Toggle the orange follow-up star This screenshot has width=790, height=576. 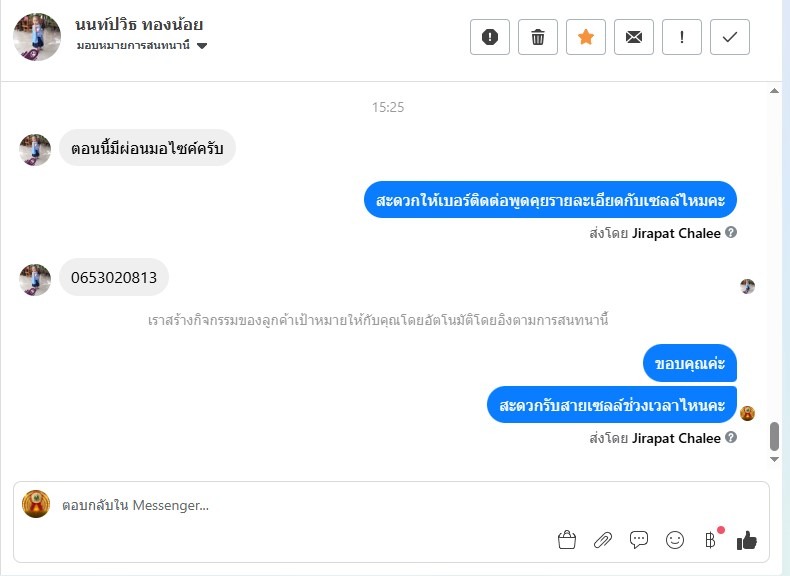pos(585,37)
